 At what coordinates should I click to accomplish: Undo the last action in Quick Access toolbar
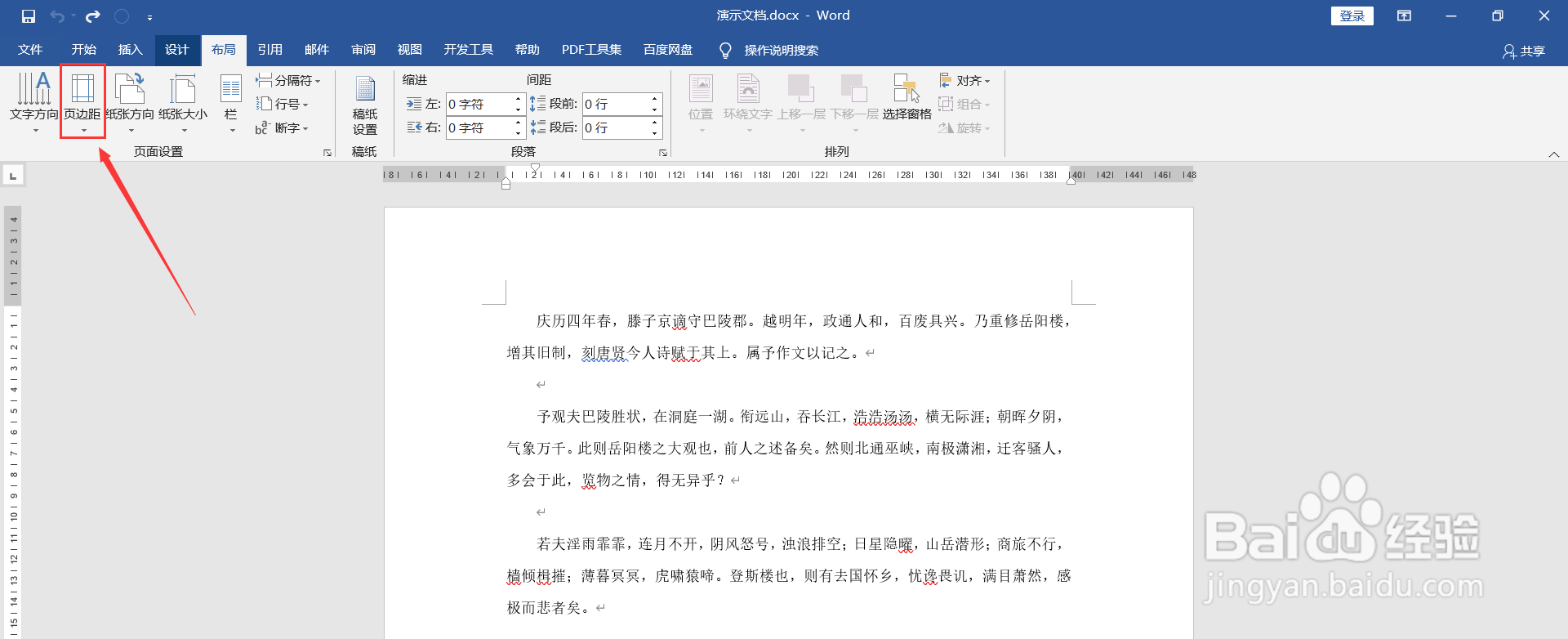pyautogui.click(x=57, y=16)
